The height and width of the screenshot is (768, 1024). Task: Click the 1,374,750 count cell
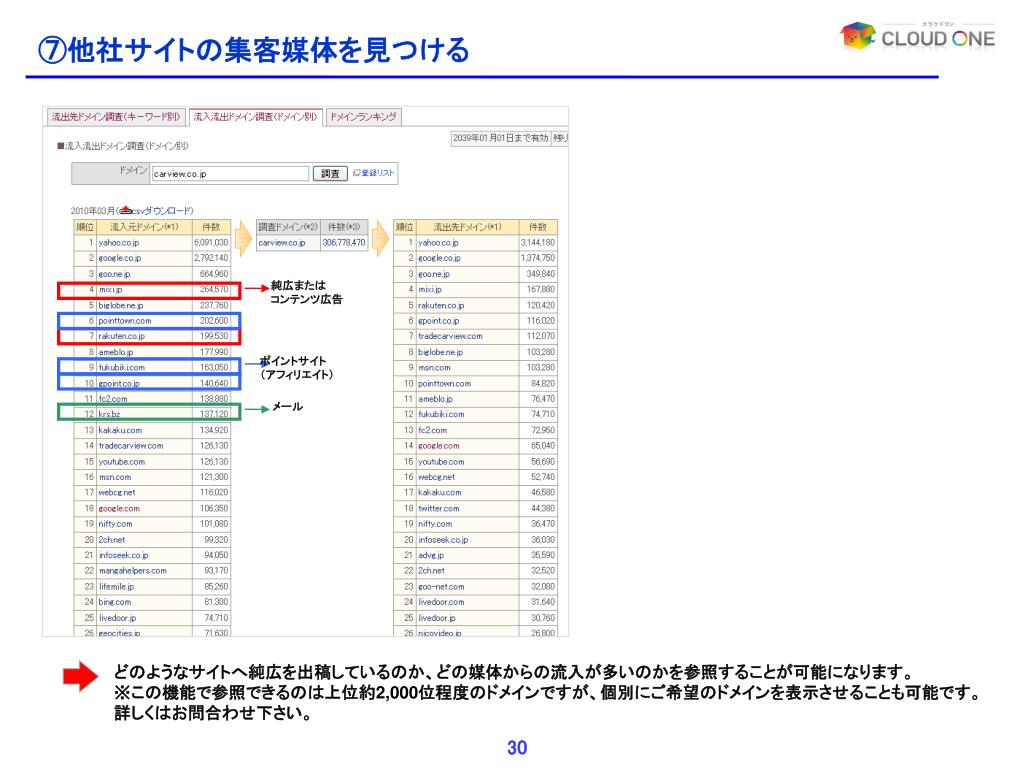(x=537, y=258)
